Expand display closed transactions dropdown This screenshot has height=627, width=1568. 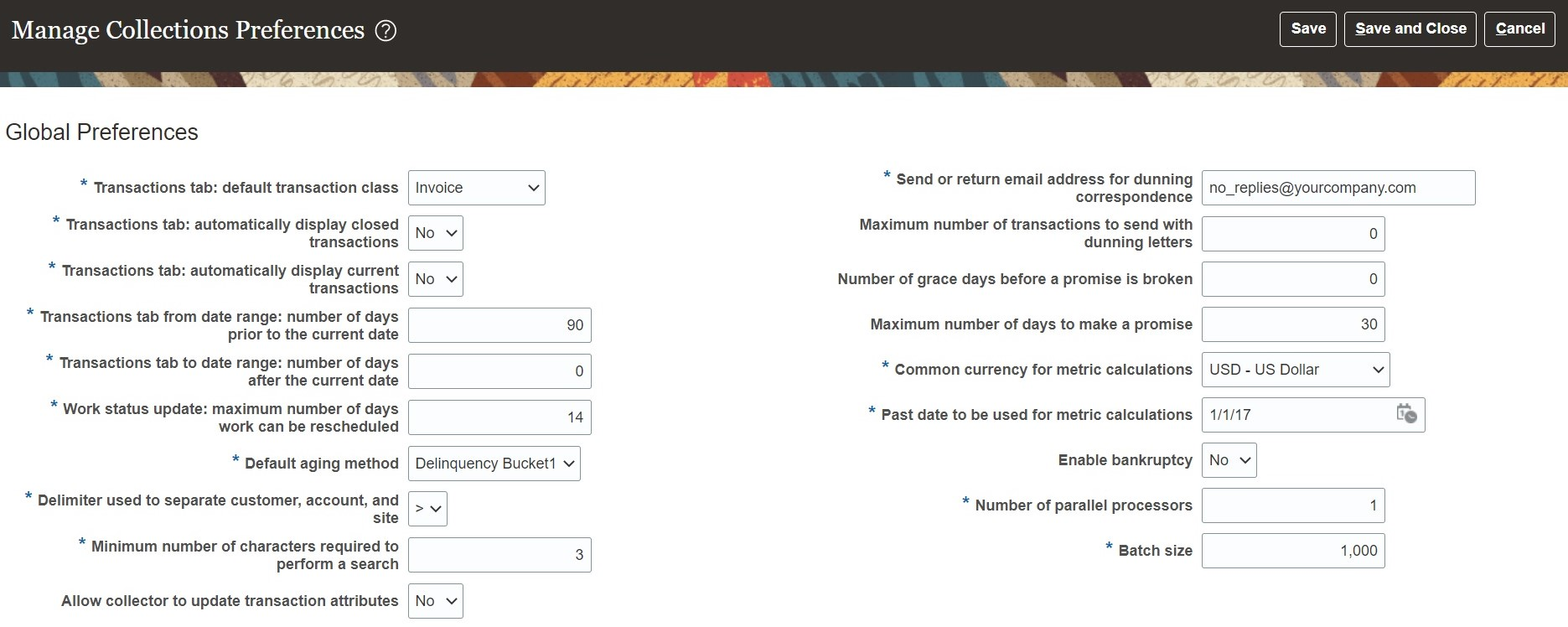click(435, 233)
